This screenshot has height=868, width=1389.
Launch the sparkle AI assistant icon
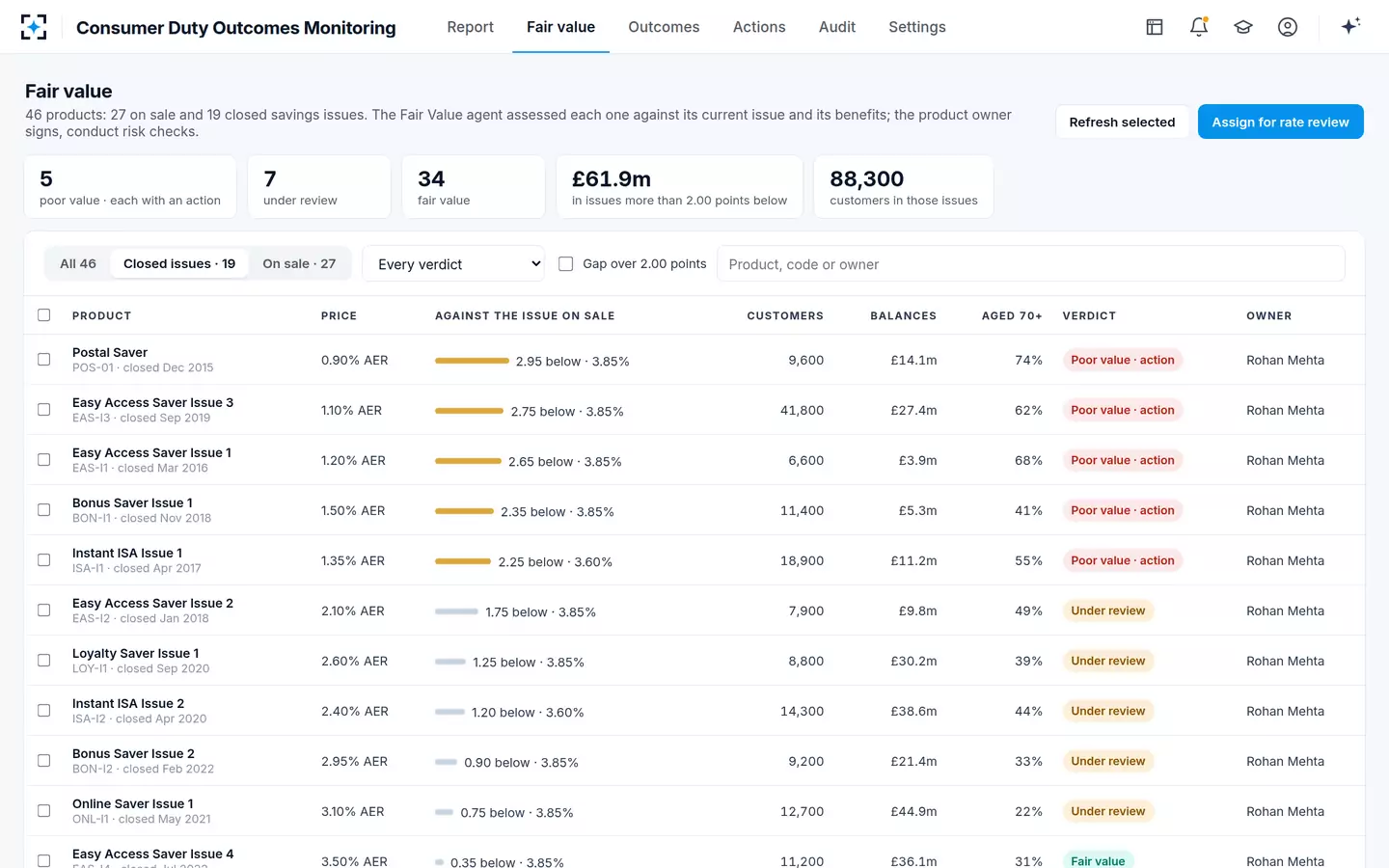click(1350, 26)
